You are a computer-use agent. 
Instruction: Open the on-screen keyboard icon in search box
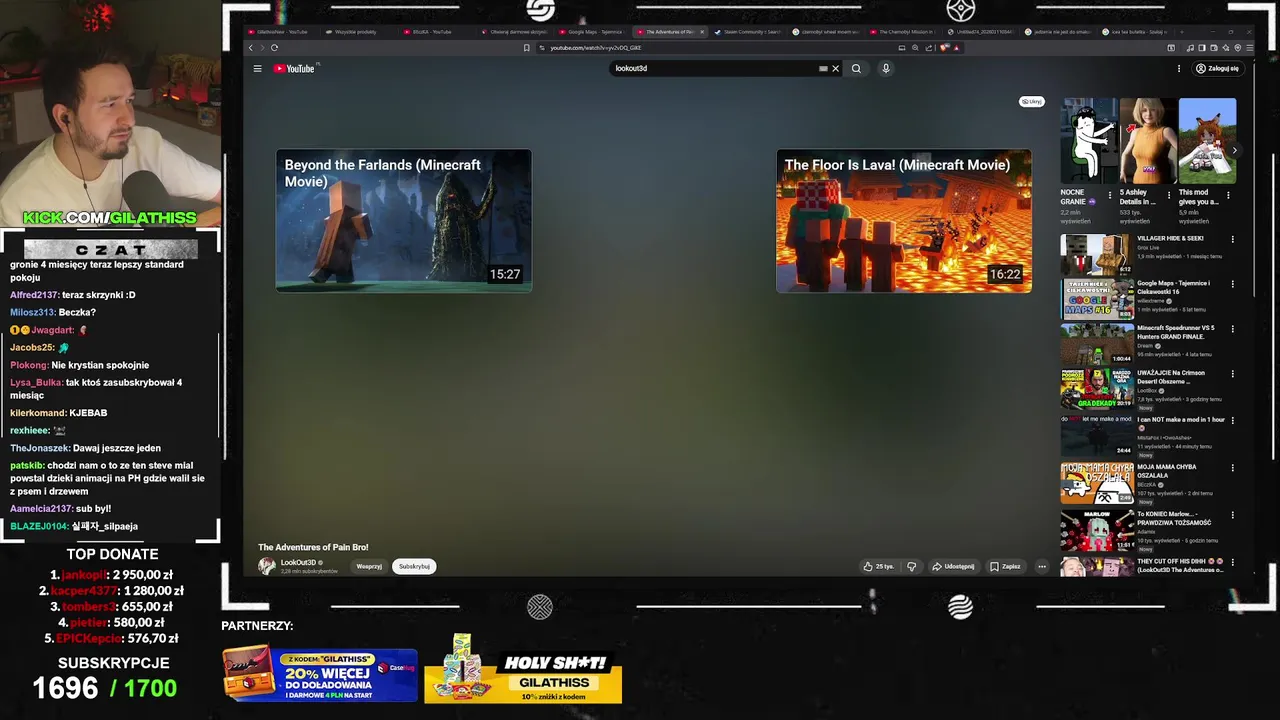(823, 69)
